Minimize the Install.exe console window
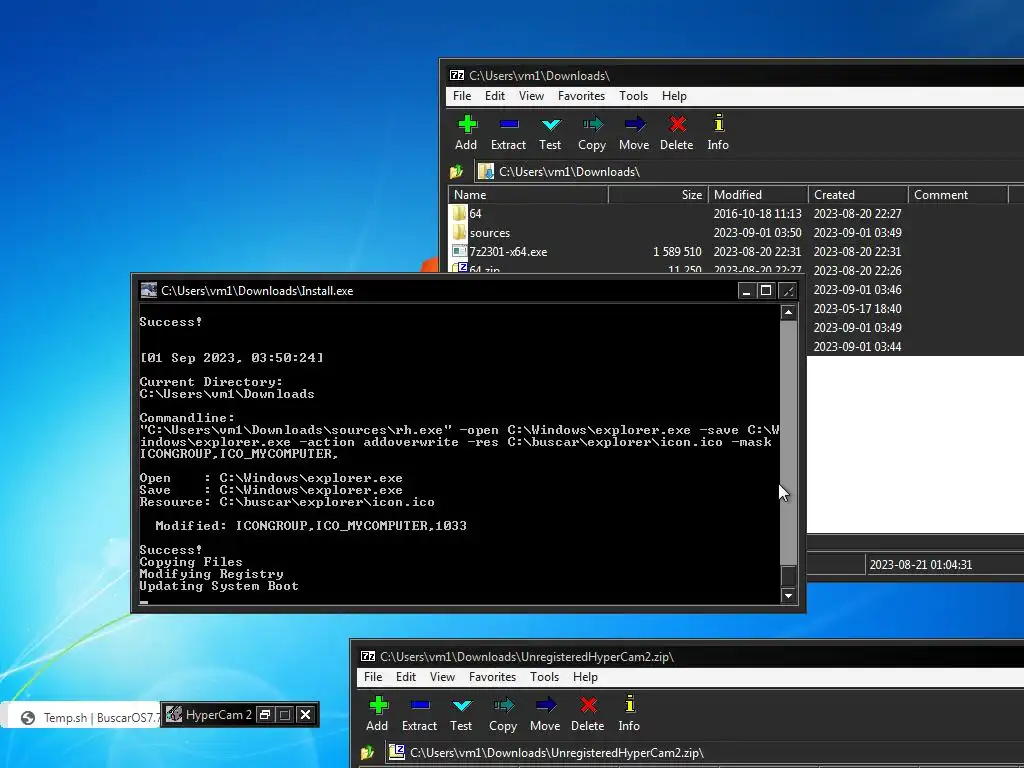Screen dimensions: 1024x768 point(746,291)
